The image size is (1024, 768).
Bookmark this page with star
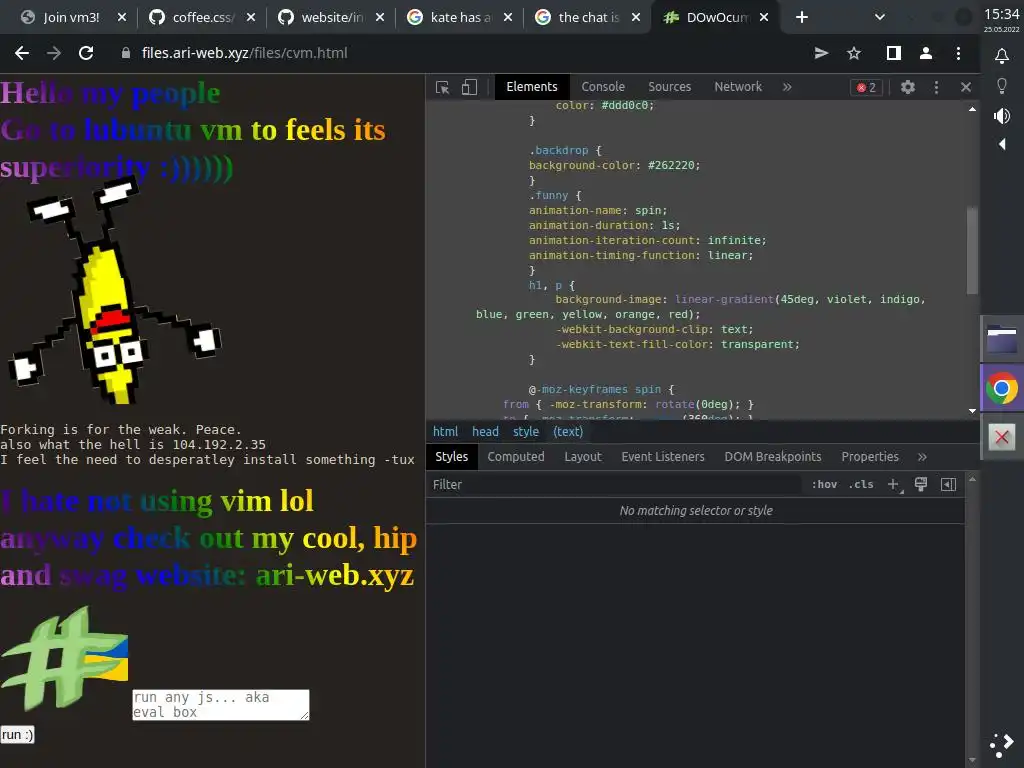pyautogui.click(x=854, y=54)
